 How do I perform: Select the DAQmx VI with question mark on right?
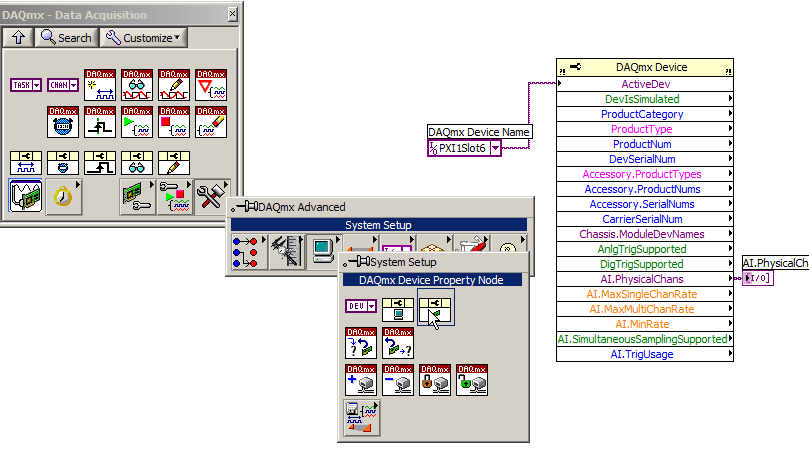(x=398, y=343)
